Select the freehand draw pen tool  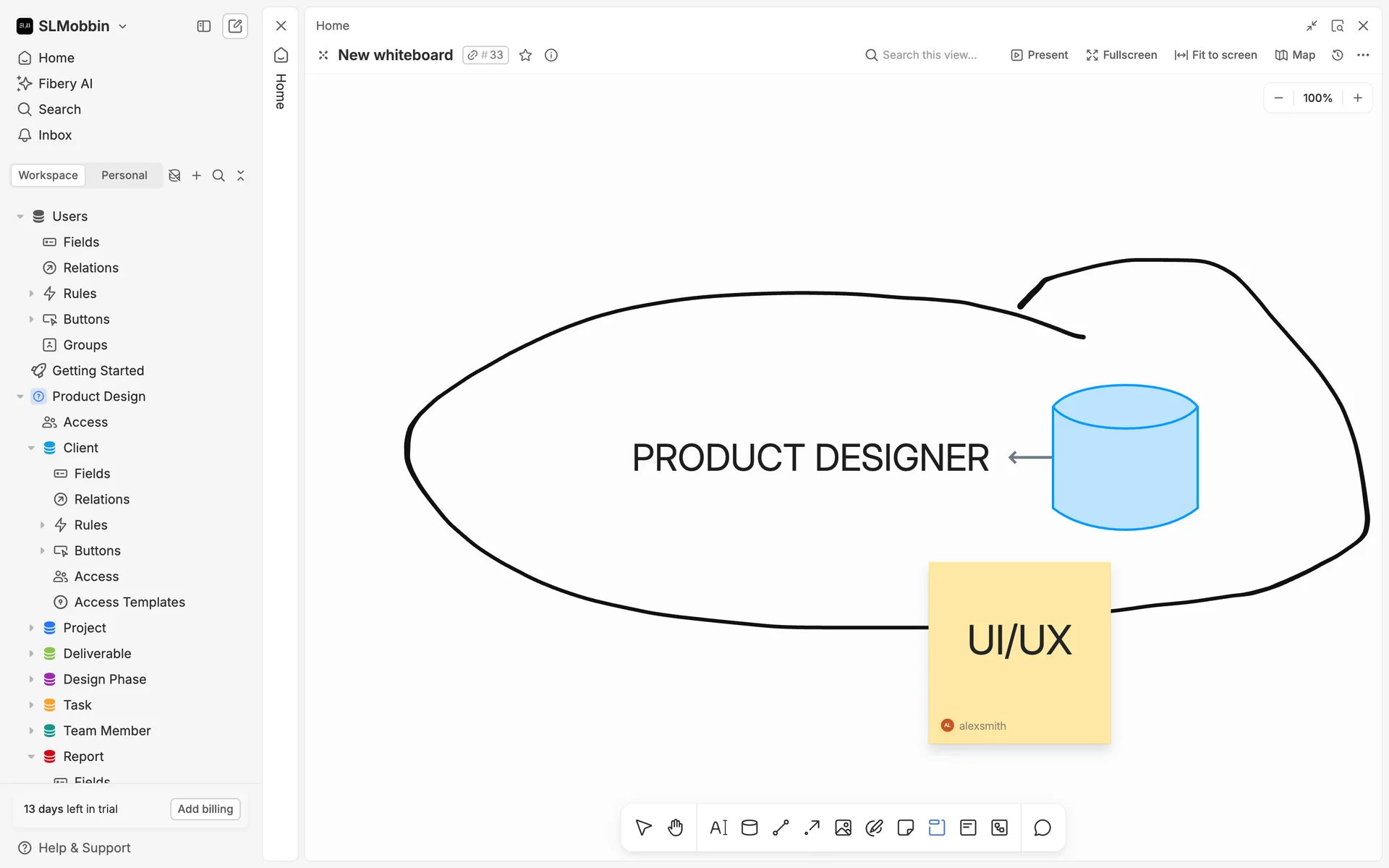point(874,827)
